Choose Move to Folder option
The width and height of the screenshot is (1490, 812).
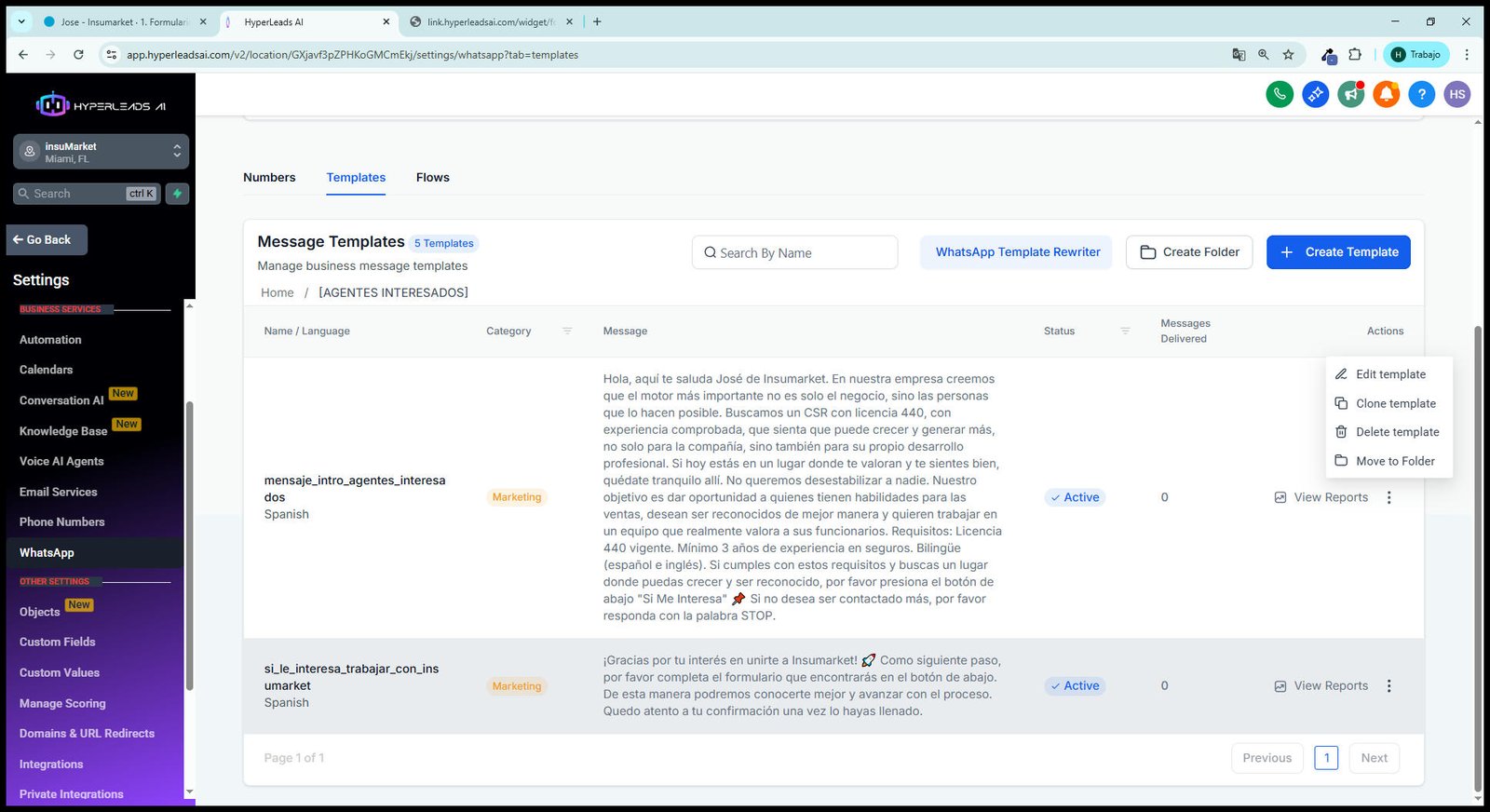1389,461
